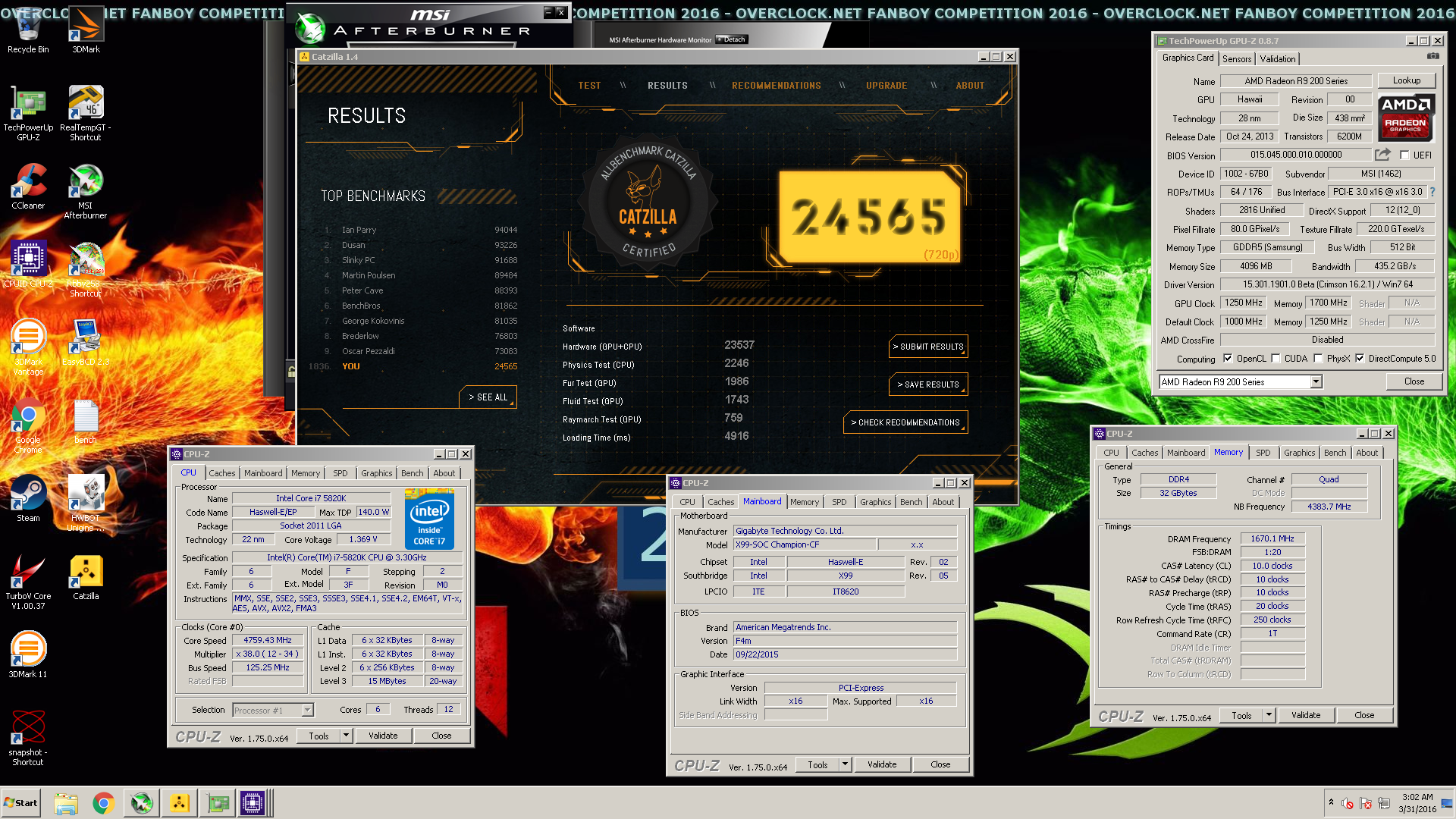Open the 3DMark desktop shortcut
This screenshot has height=819, width=1456.
[x=86, y=30]
